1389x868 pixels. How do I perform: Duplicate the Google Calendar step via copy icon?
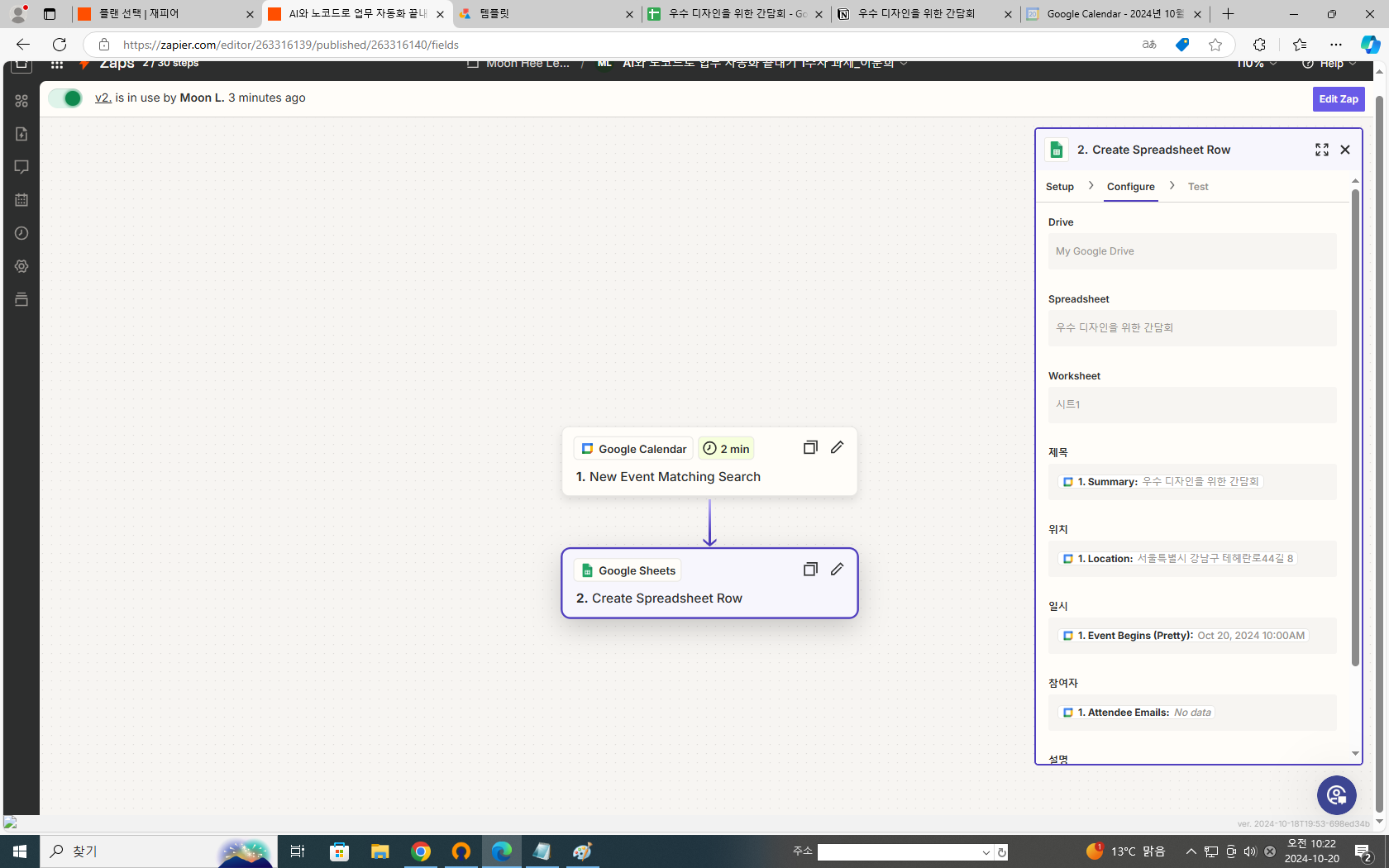(810, 447)
